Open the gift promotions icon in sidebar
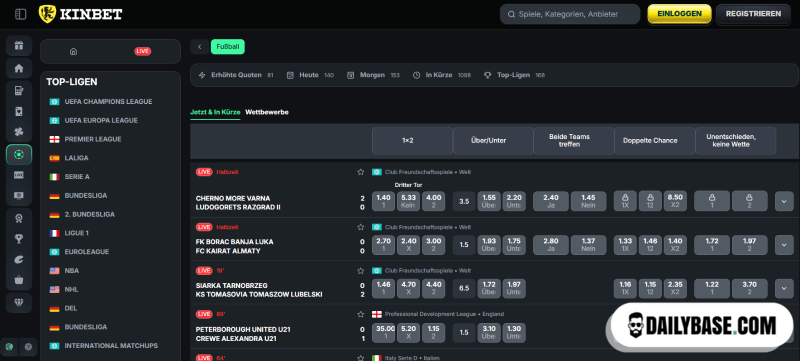This screenshot has width=800, height=361. (19, 45)
